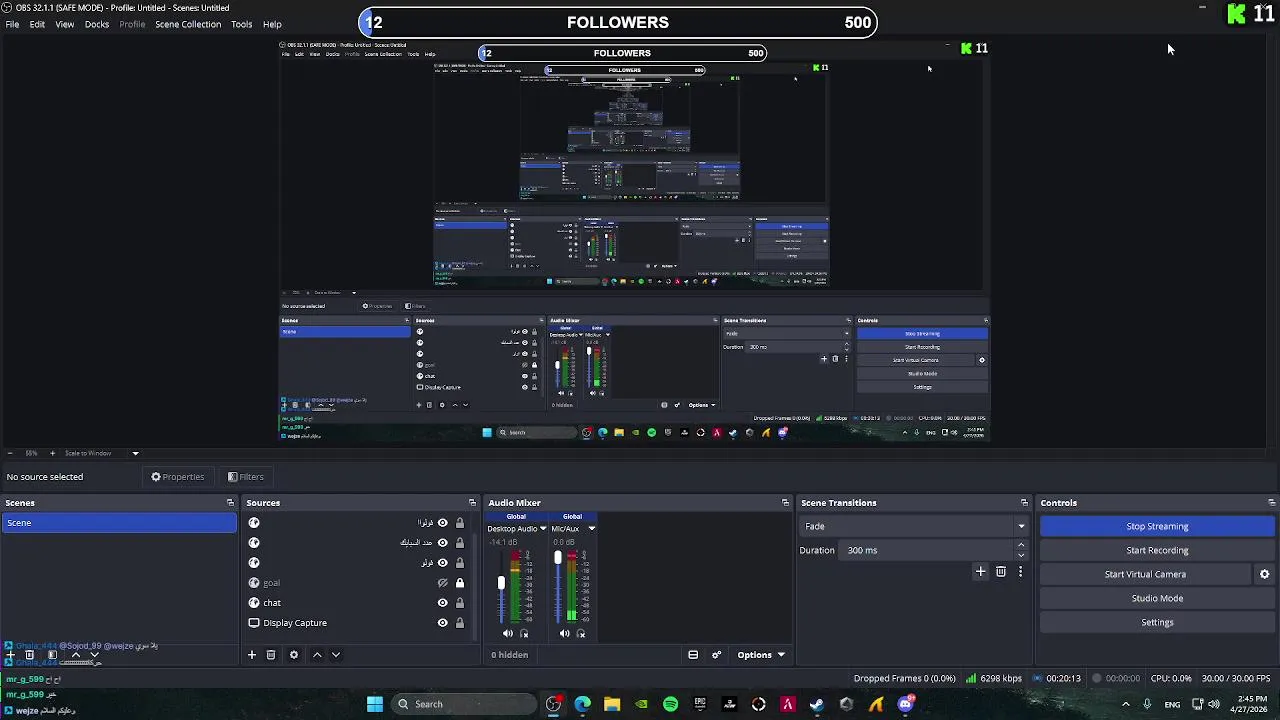Open the Docks menu
This screenshot has width=1280, height=720.
point(97,24)
